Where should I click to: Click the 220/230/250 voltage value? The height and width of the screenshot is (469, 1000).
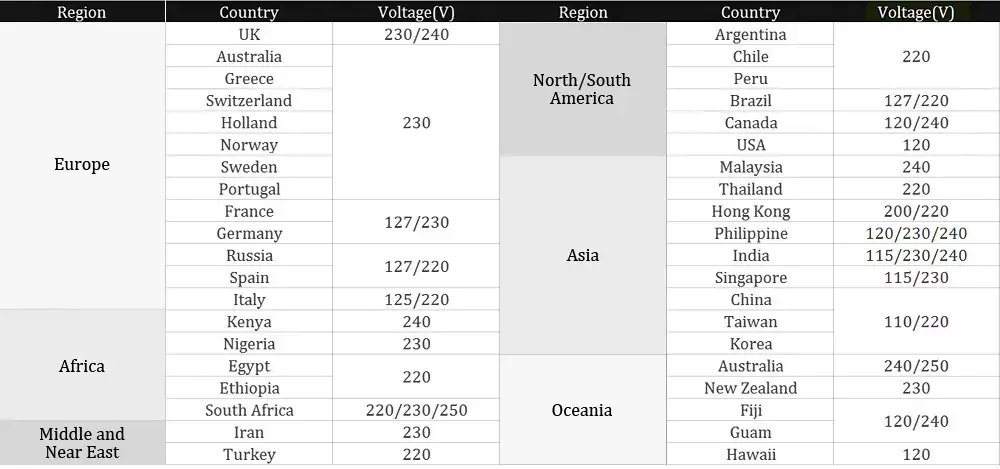tap(416, 410)
